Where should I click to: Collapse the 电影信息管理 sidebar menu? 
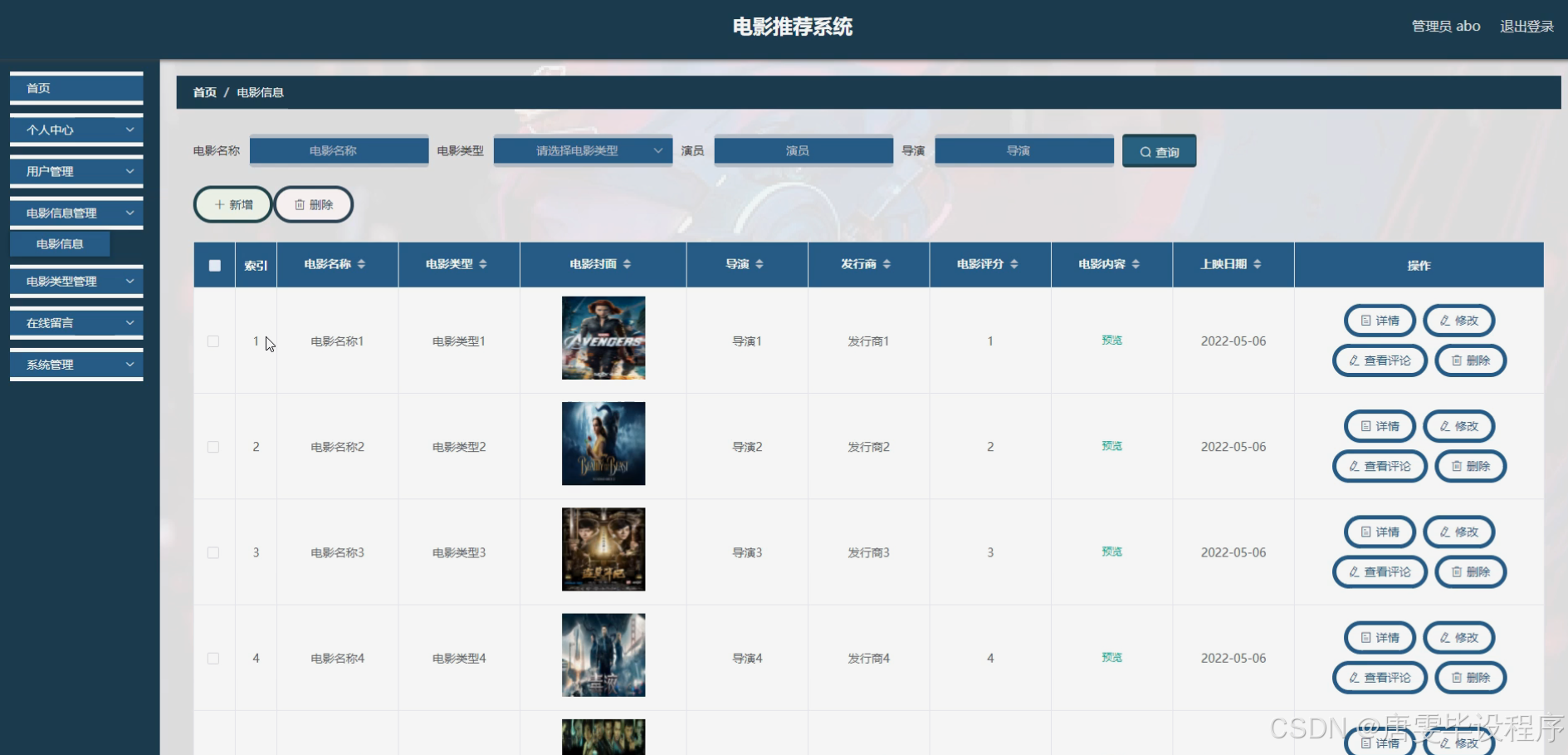click(x=76, y=213)
